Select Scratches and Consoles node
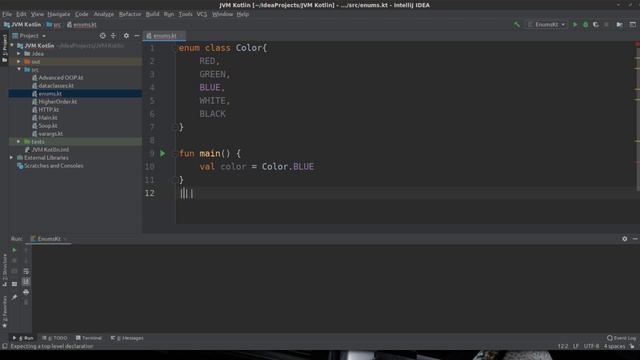Image resolution: width=640 pixels, height=360 pixels. tap(50, 166)
